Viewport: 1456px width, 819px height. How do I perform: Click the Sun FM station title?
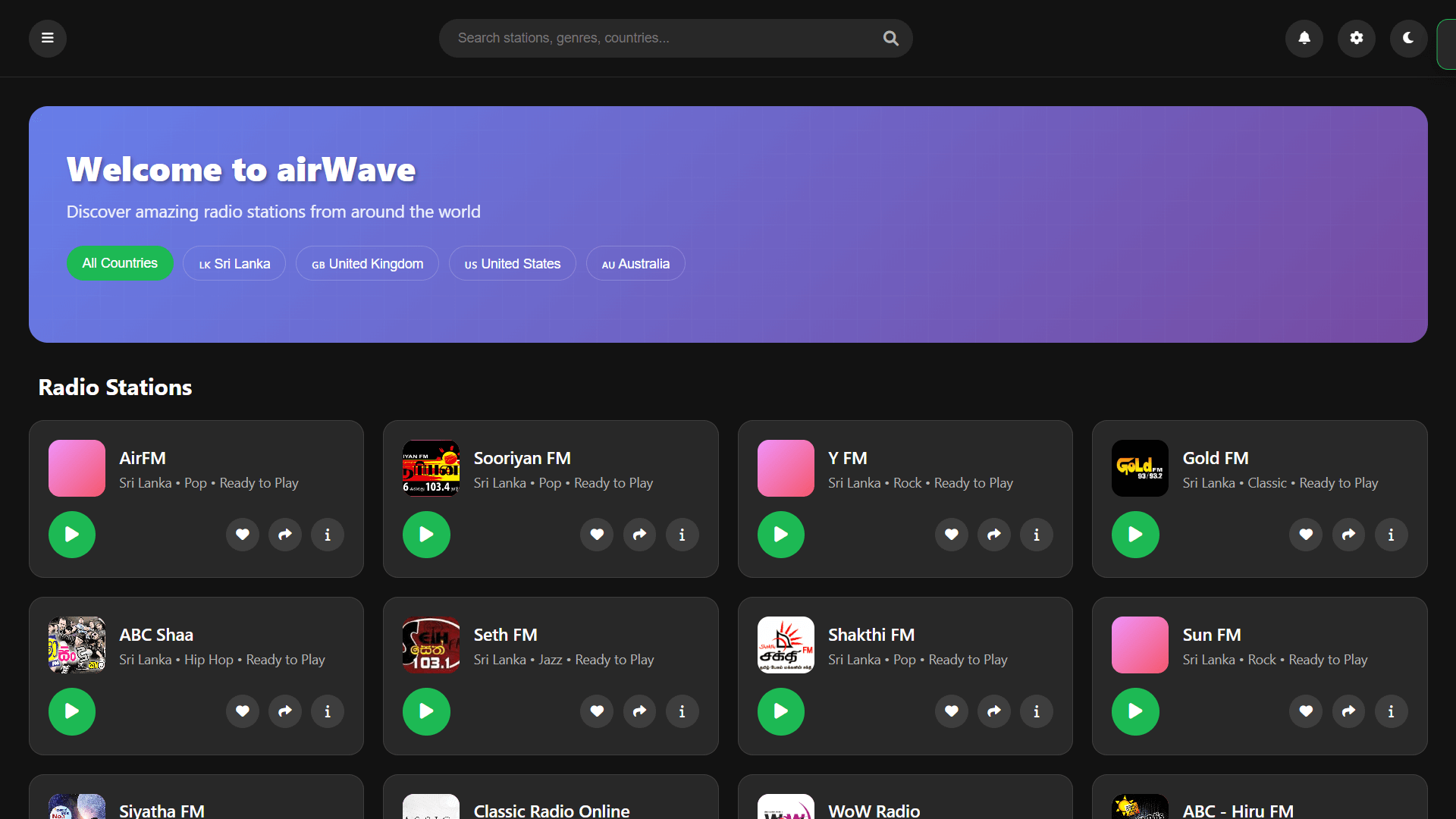[x=1212, y=635]
